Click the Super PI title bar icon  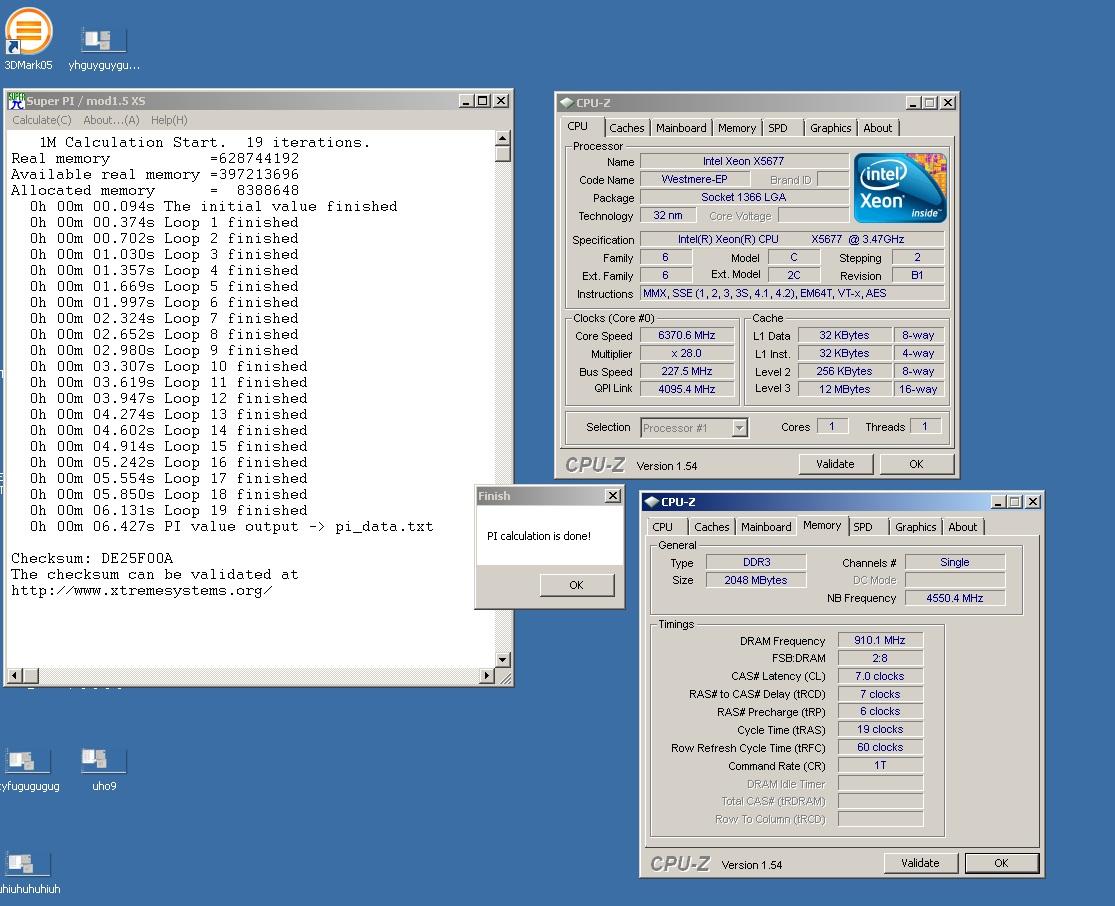click(16, 101)
